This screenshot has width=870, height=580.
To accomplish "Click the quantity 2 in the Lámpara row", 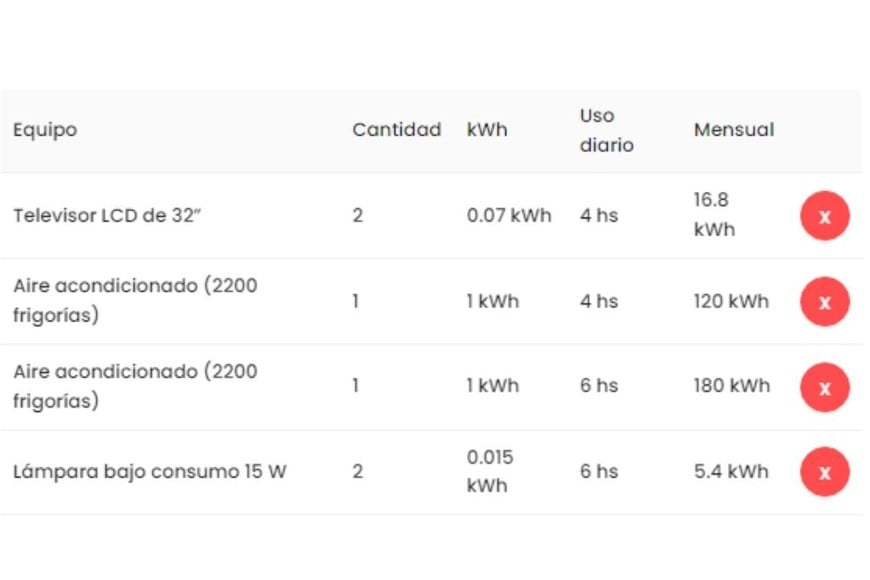I will point(358,472).
